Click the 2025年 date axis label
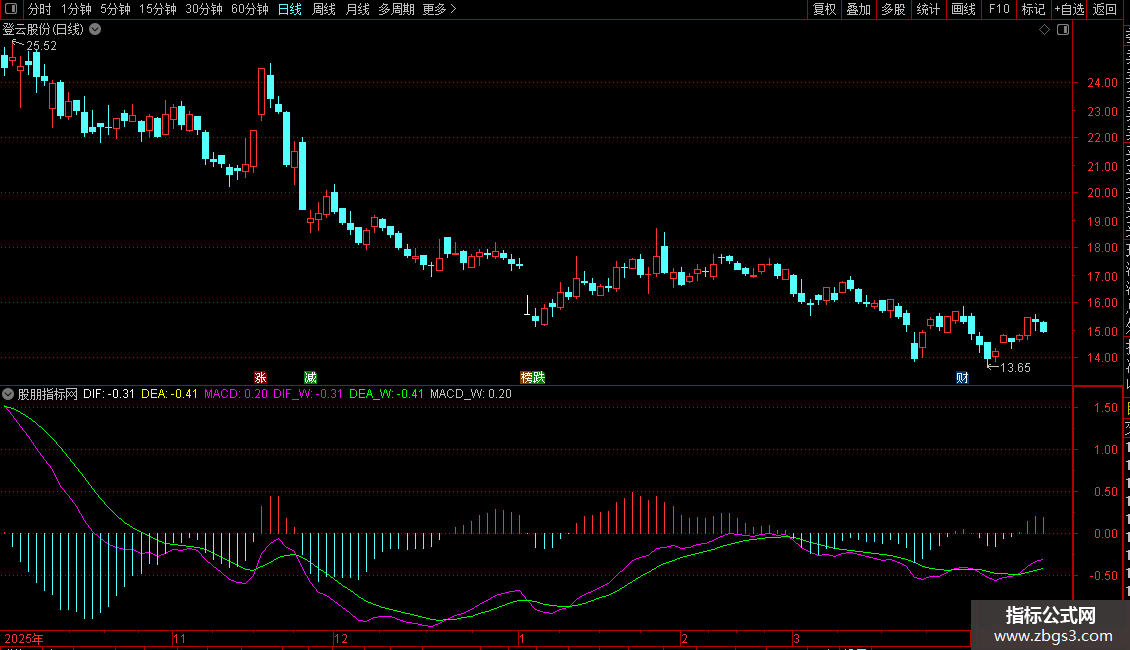 [24, 638]
